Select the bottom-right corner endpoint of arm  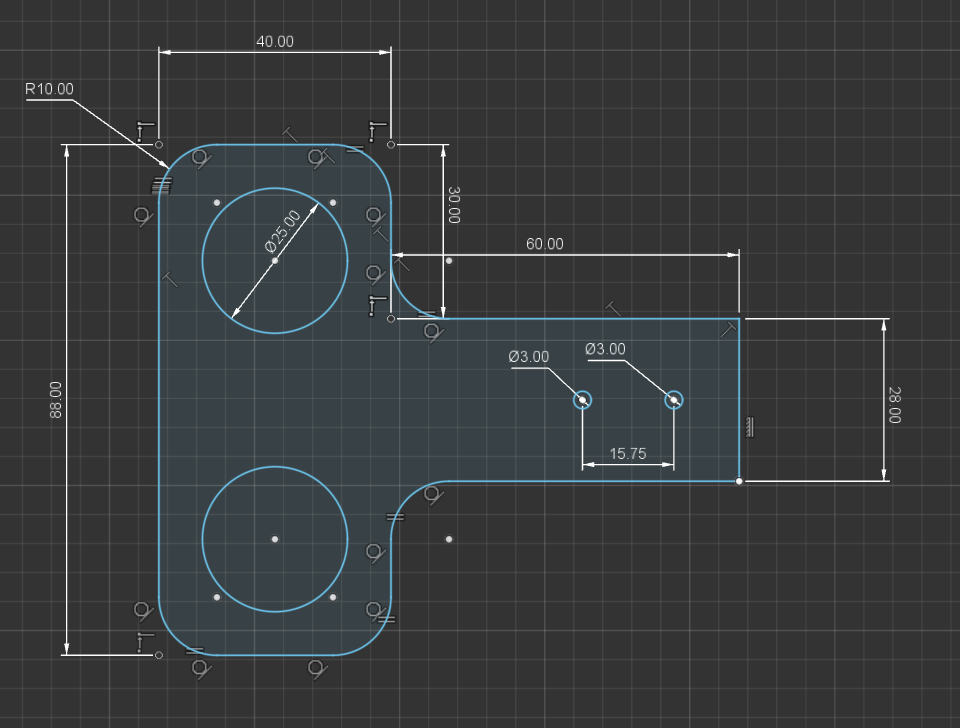click(739, 481)
